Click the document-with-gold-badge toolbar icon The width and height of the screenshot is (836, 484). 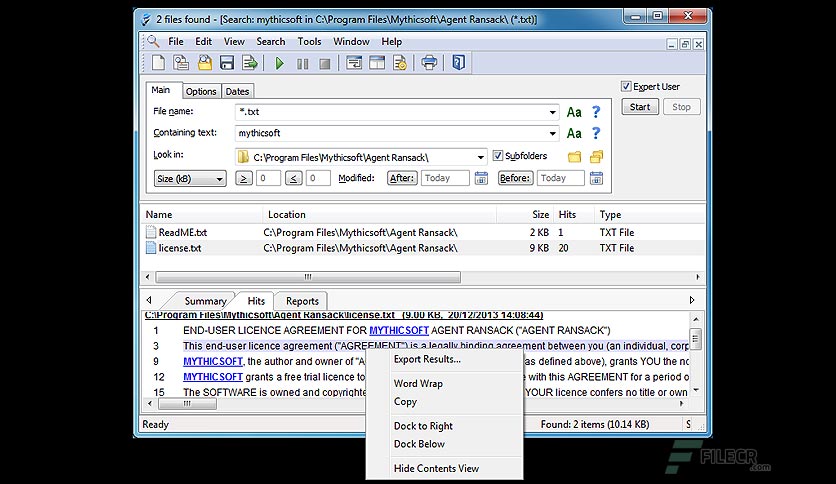pyautogui.click(x=400, y=63)
